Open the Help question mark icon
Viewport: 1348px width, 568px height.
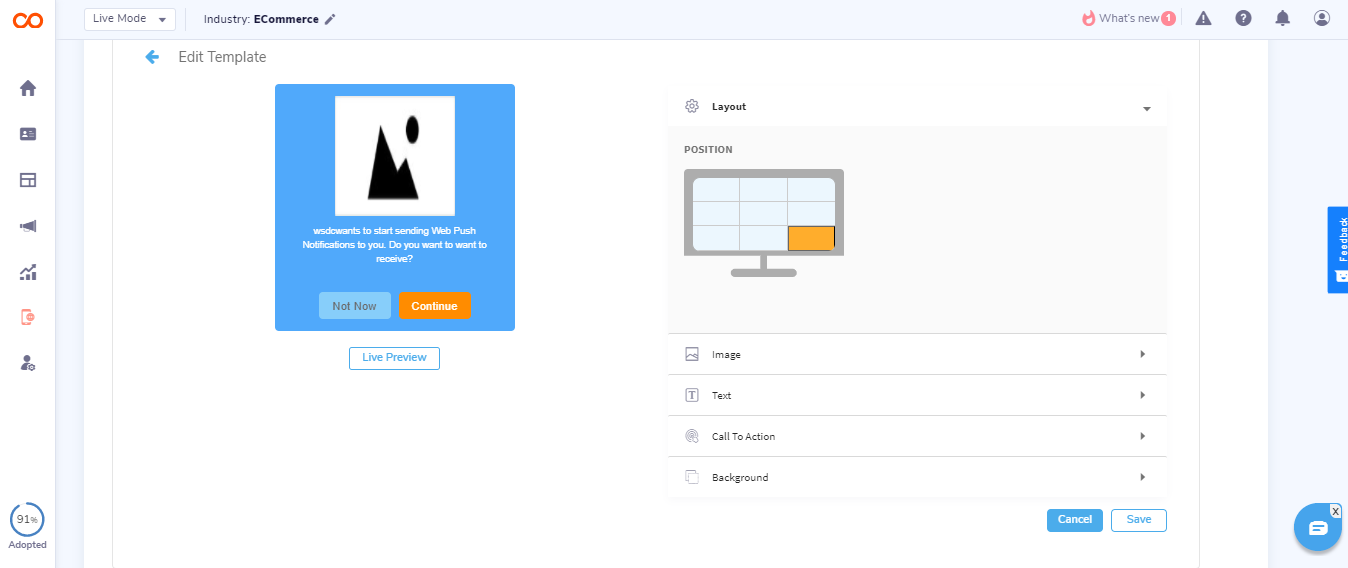coord(1243,18)
